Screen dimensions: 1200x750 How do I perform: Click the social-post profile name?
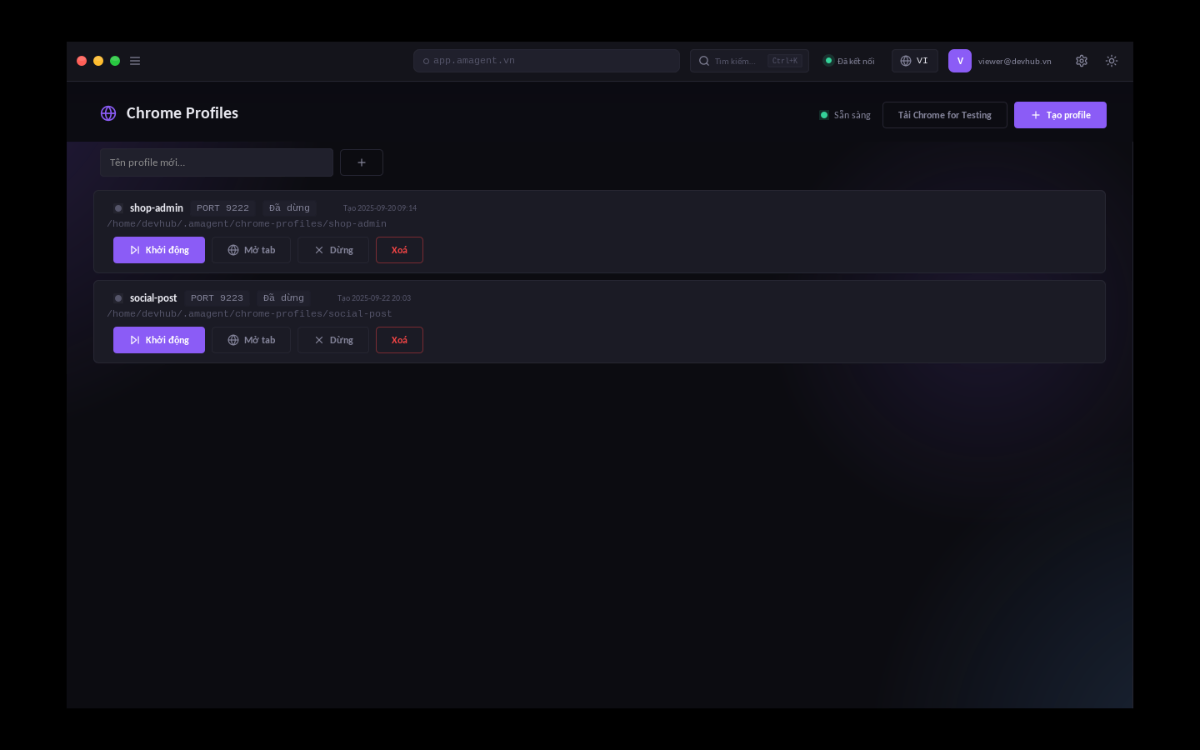pyautogui.click(x=154, y=298)
